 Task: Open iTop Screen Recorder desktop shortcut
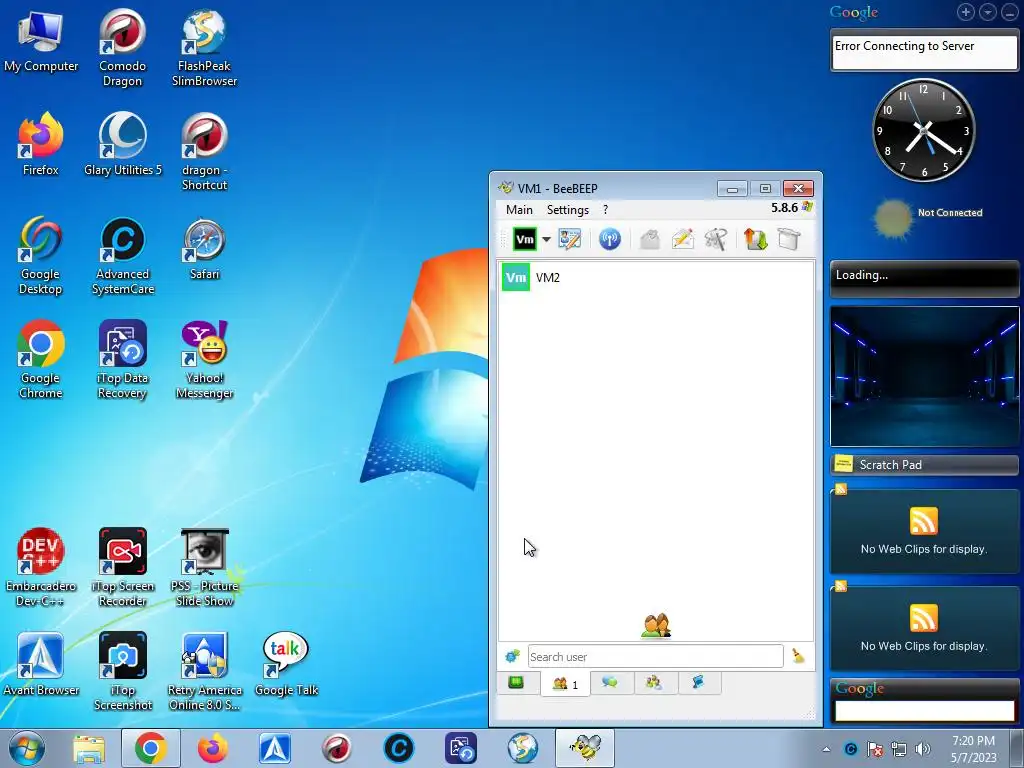(122, 567)
